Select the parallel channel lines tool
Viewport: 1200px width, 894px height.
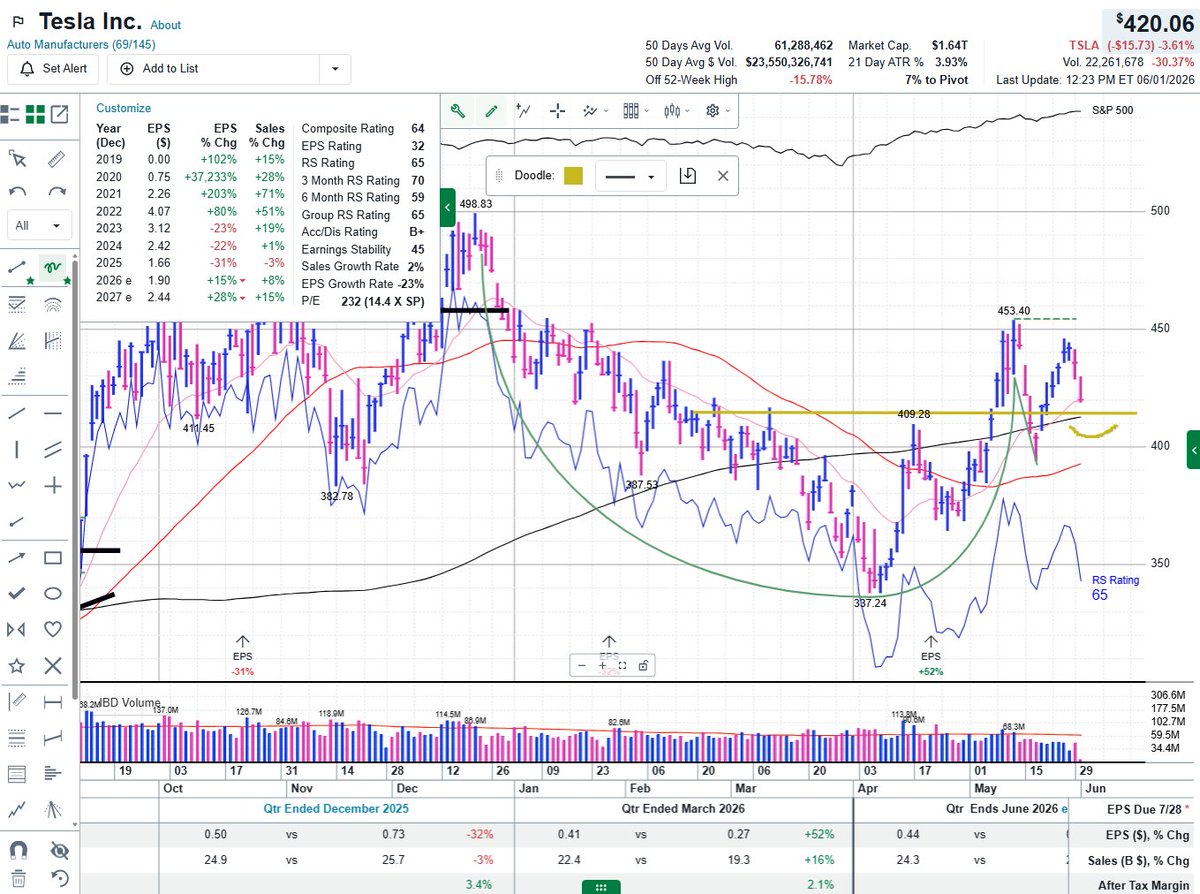point(53,450)
